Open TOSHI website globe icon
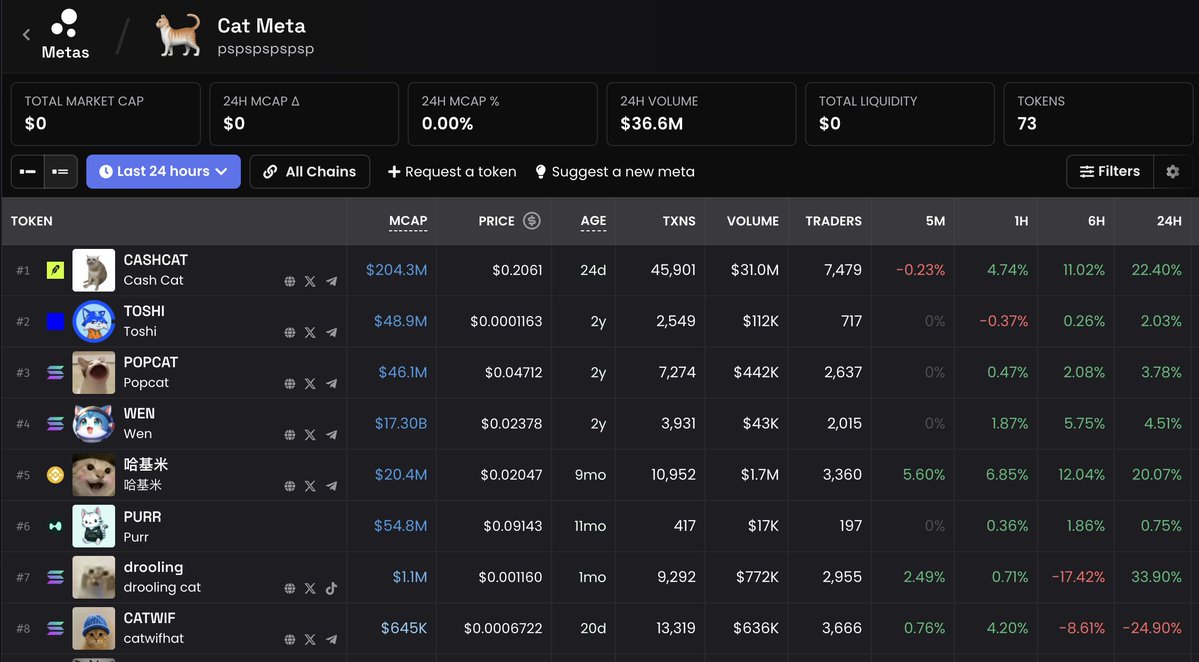Image resolution: width=1199 pixels, height=662 pixels. point(290,333)
